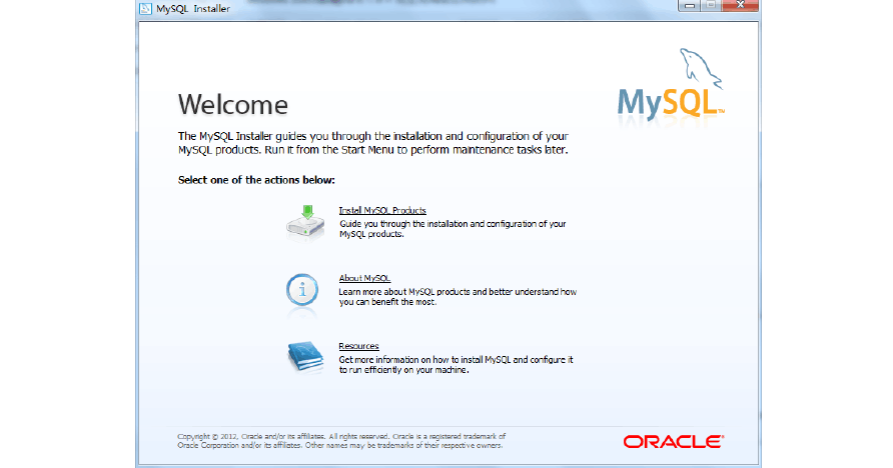Click the Resources blue books icon
Screen dimensions: 893x468
[305, 356]
